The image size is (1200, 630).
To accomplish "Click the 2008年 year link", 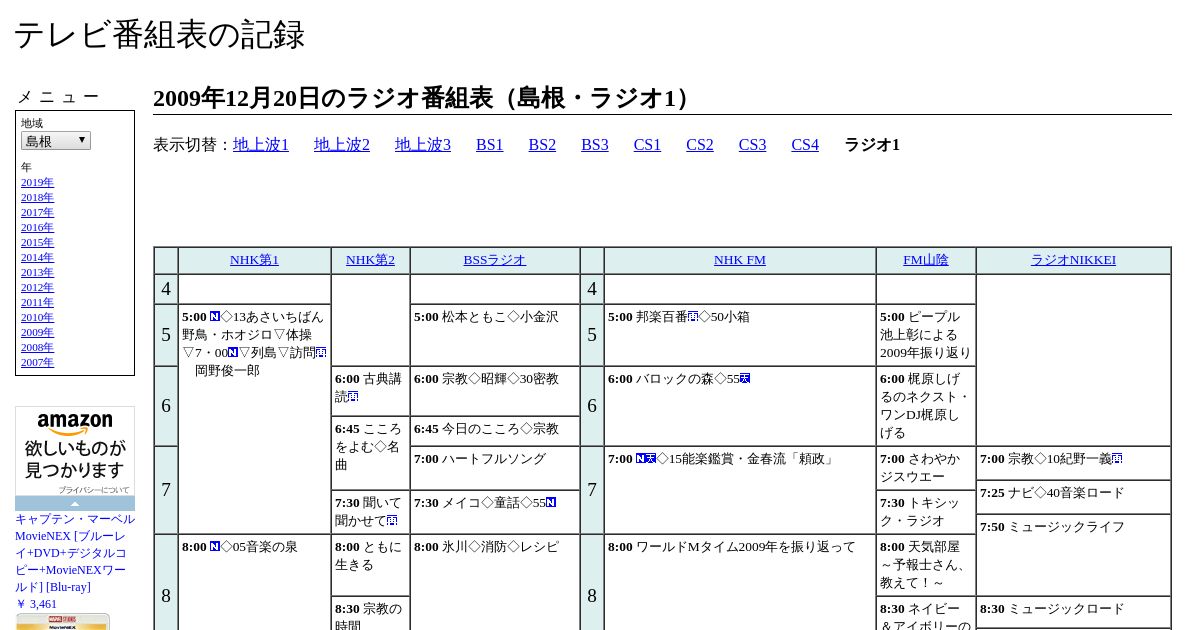I will click(x=37, y=347).
